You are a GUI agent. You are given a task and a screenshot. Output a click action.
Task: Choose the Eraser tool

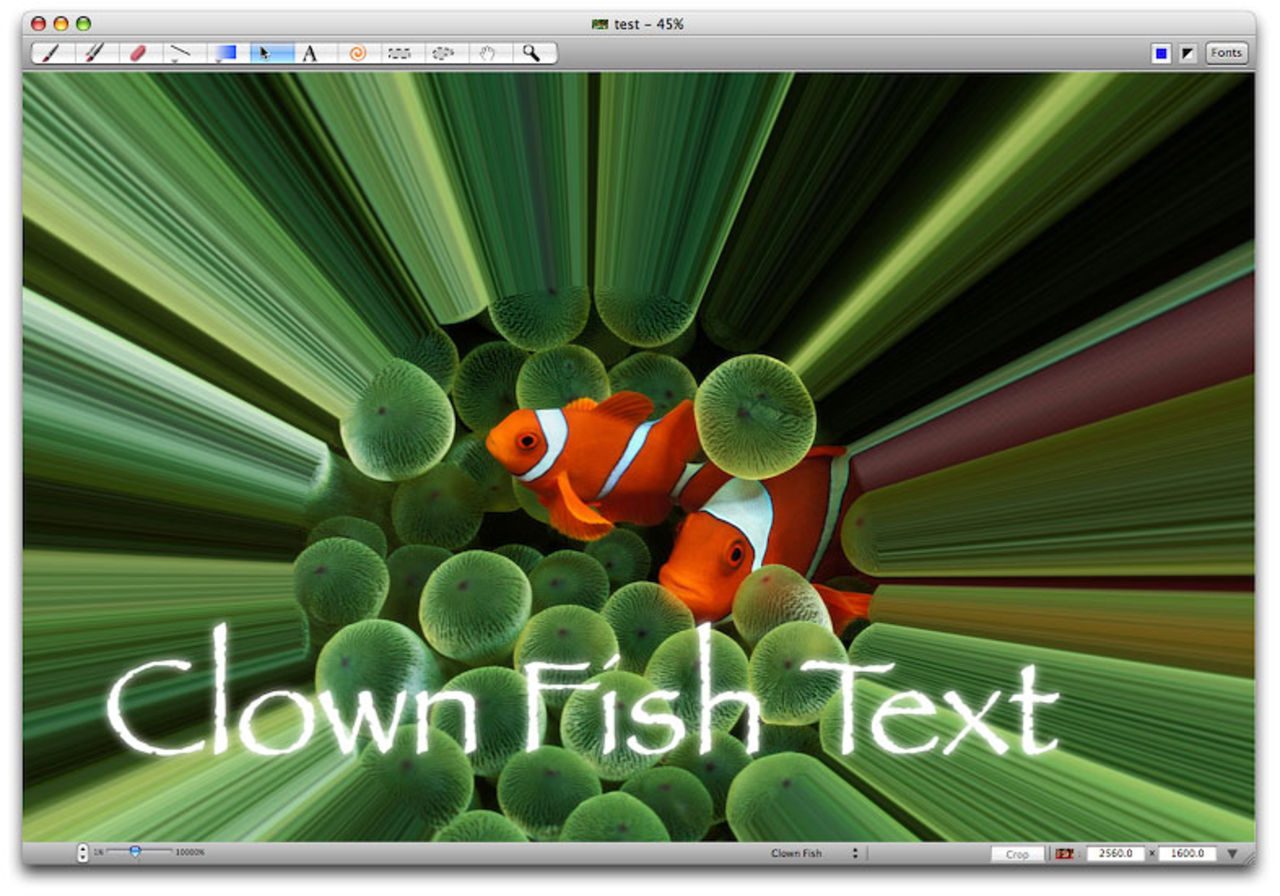[139, 53]
